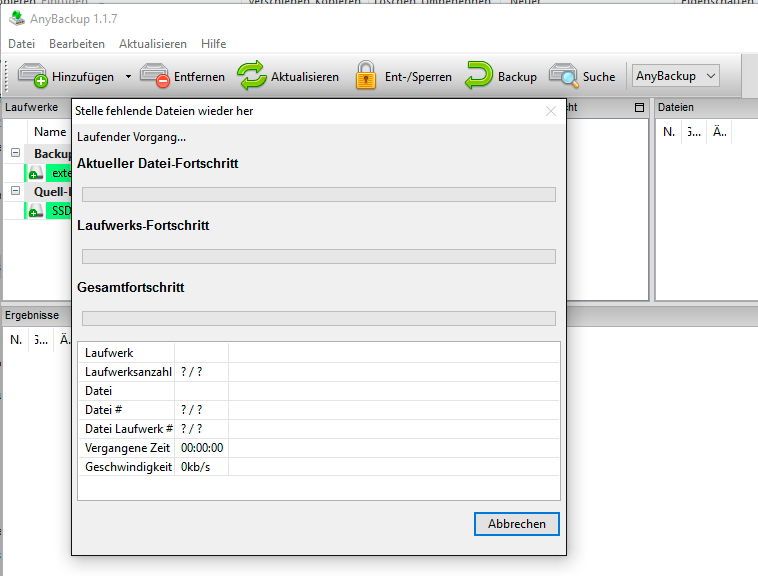Open the AnyBackup combo box
758x576 pixels.
point(675,76)
